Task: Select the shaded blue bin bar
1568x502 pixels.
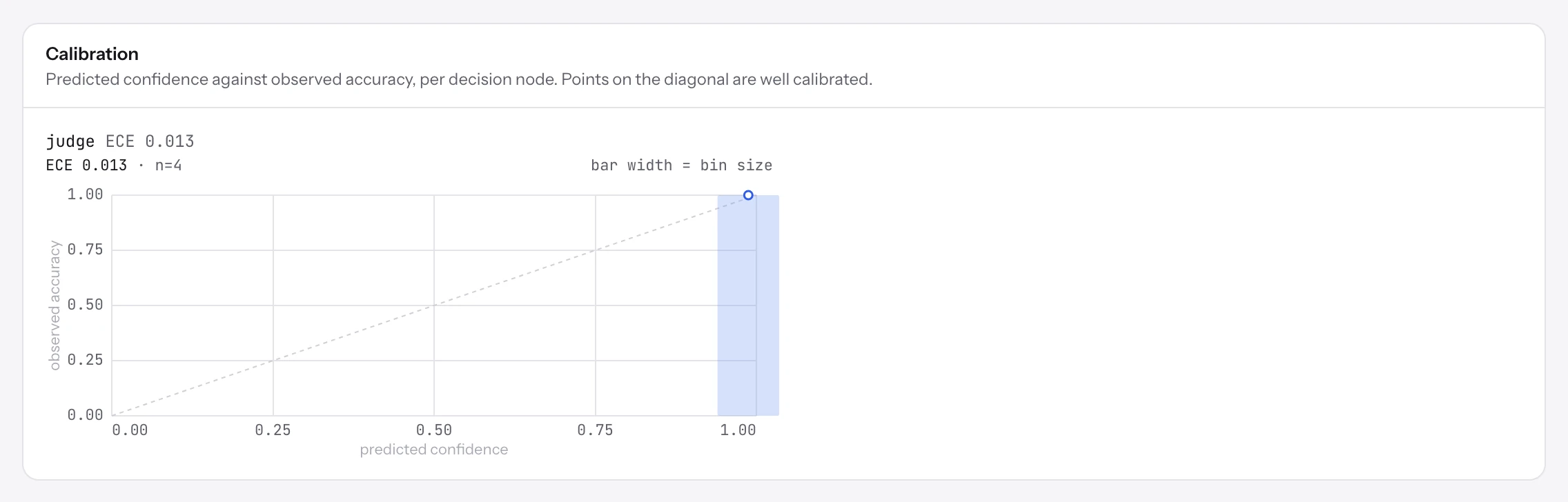Action: tap(748, 305)
